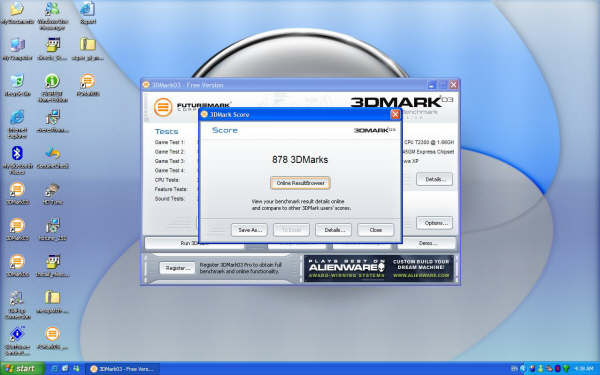Open score Details in the 3DMark Score dialog
600x375 pixels.
click(x=333, y=230)
